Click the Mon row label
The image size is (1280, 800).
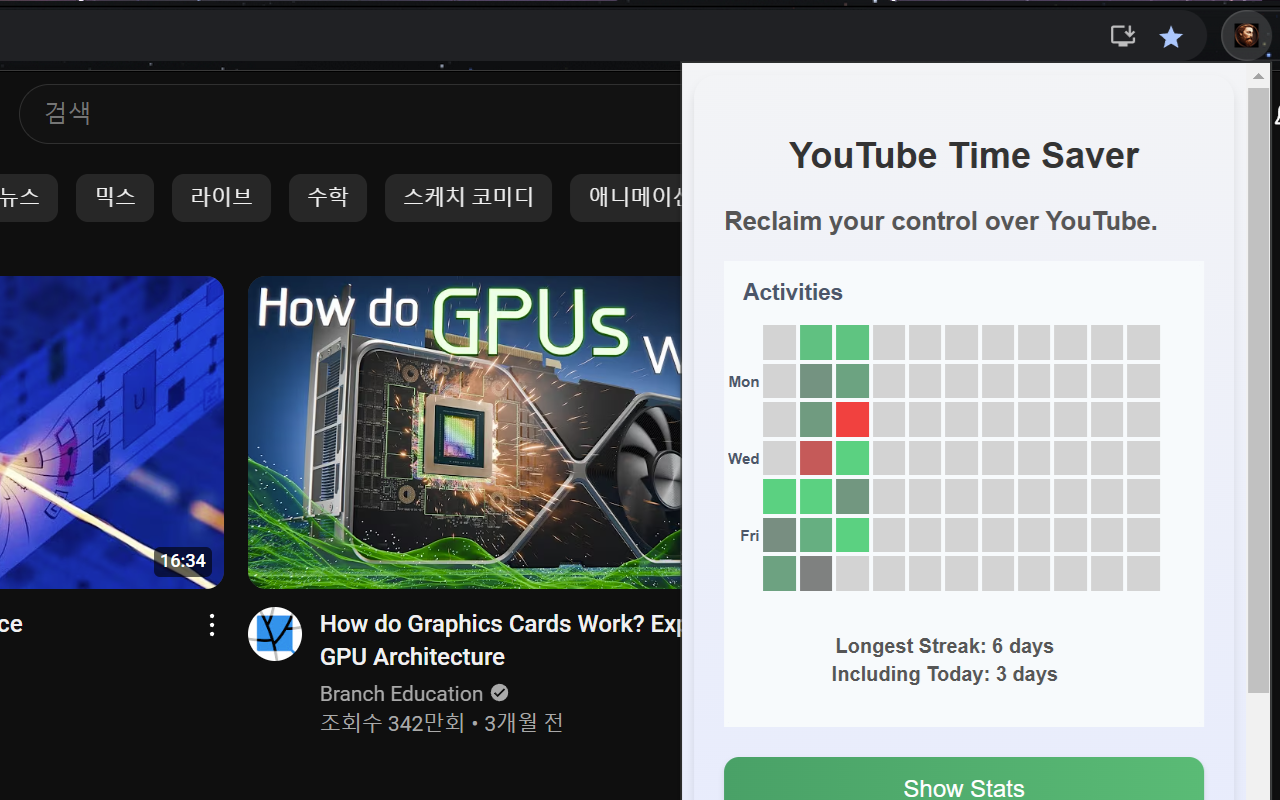pos(744,381)
